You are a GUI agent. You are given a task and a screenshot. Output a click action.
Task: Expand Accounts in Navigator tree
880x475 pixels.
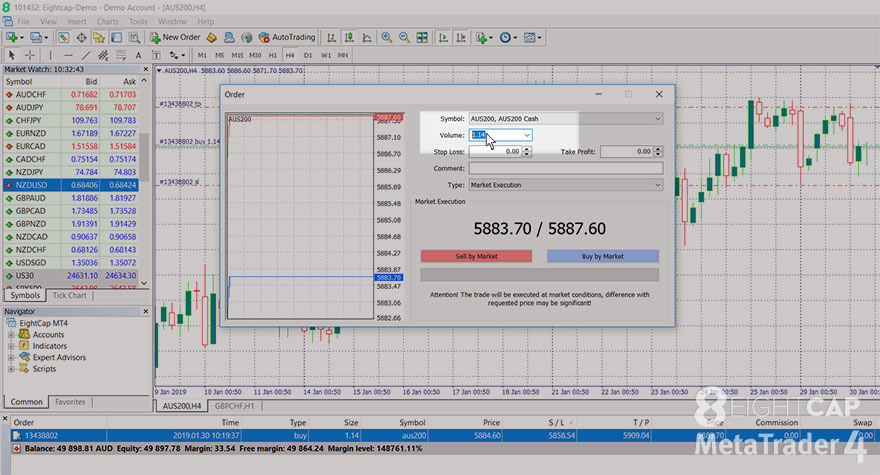coord(11,335)
